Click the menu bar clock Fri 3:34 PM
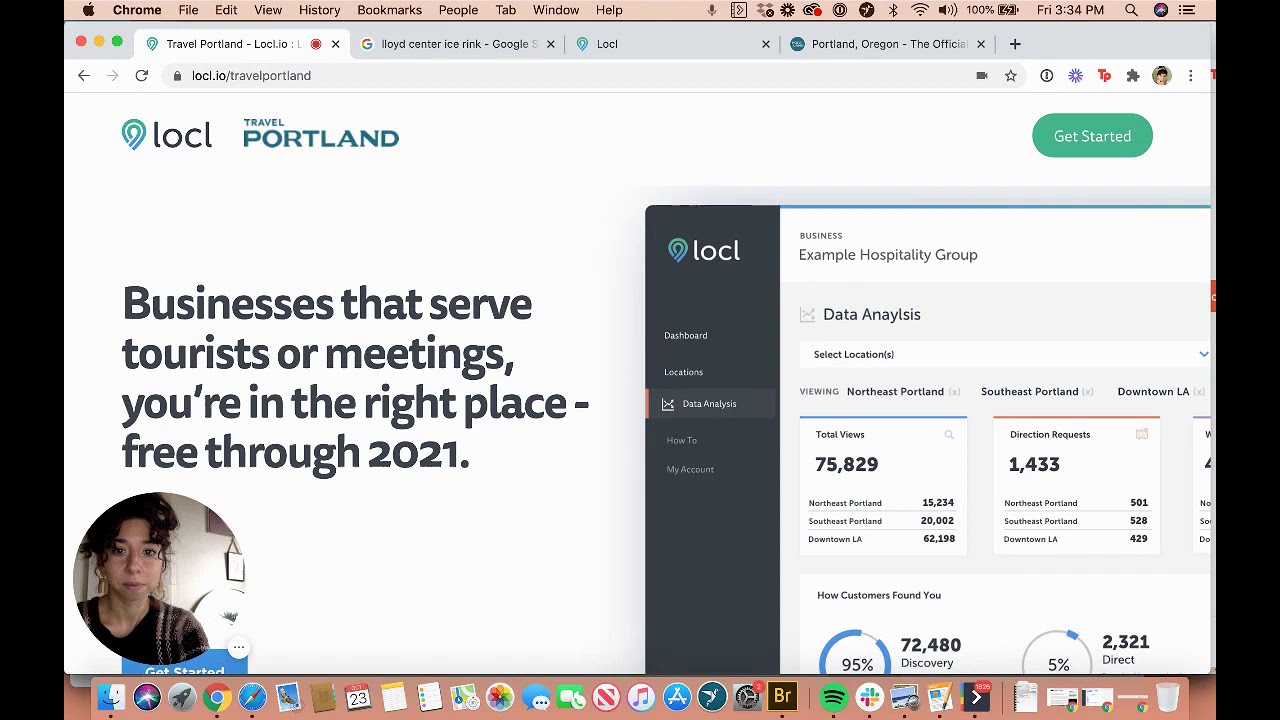The width and height of the screenshot is (1280, 720). click(x=1071, y=10)
